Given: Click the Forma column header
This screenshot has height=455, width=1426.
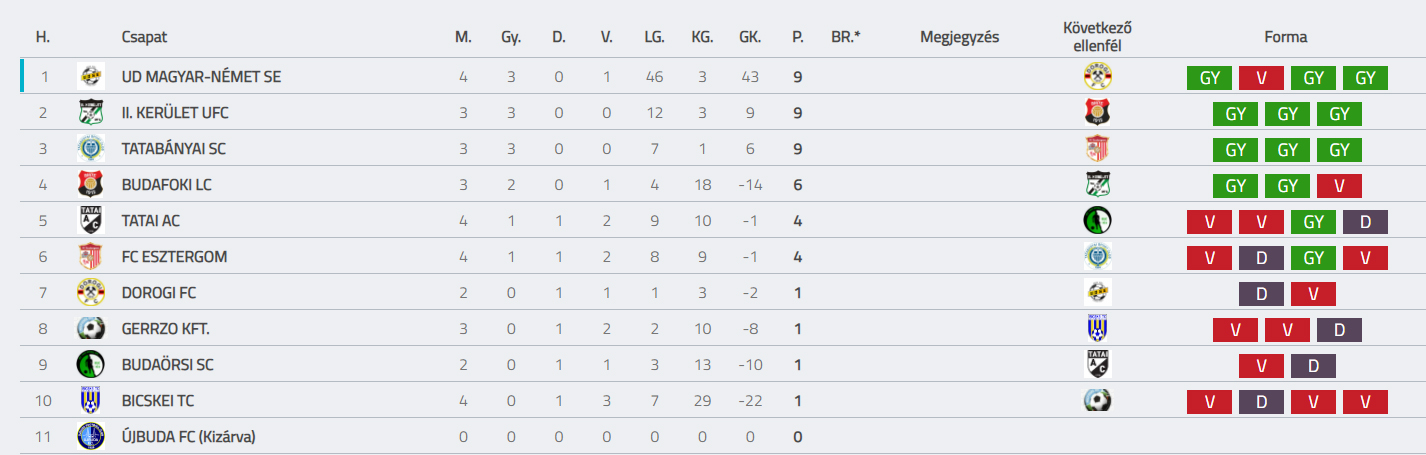Looking at the screenshot, I should 1285,37.
